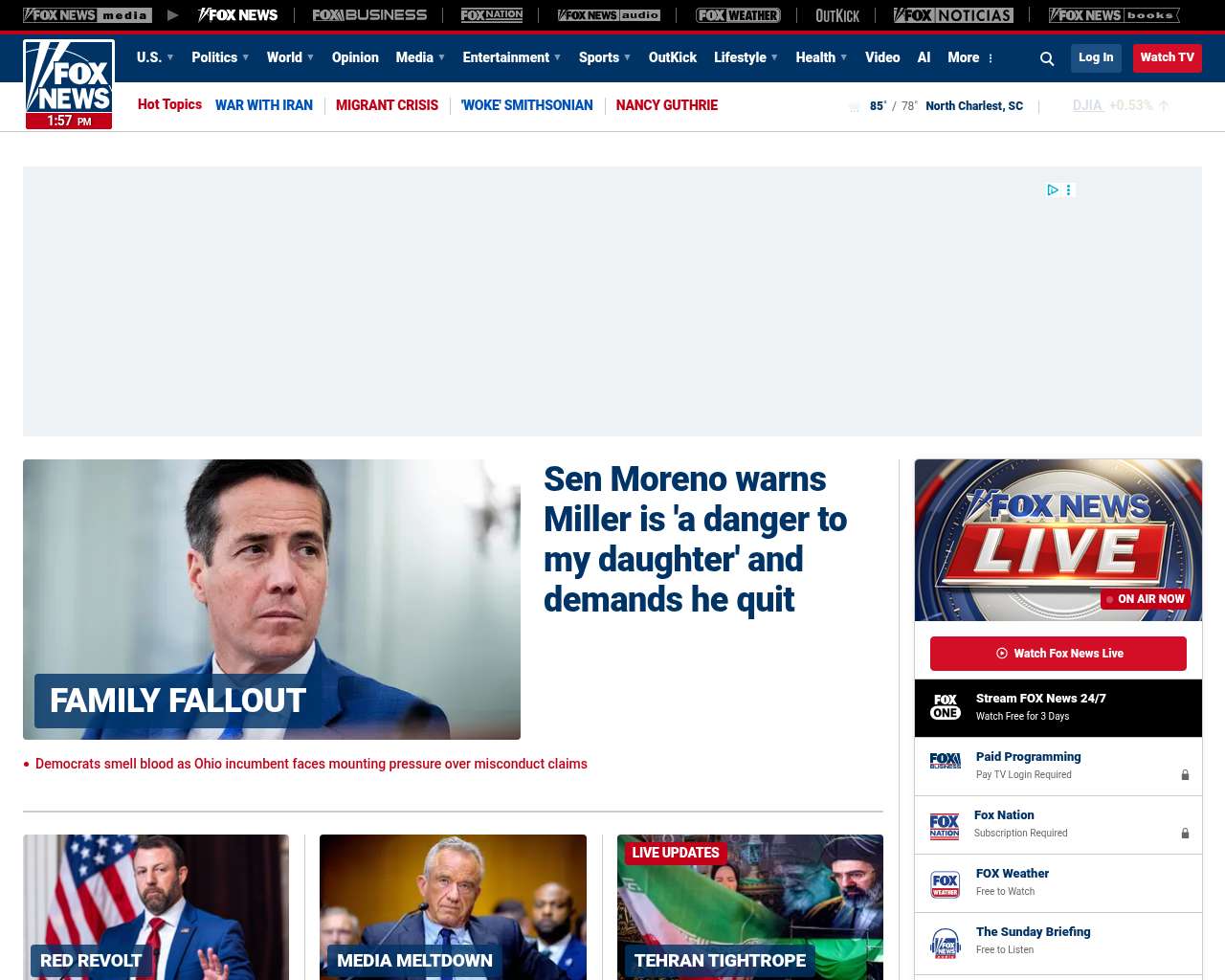The image size is (1225, 980).
Task: Open the Stream FOX News 24/7 offer
Action: pyautogui.click(x=1058, y=708)
